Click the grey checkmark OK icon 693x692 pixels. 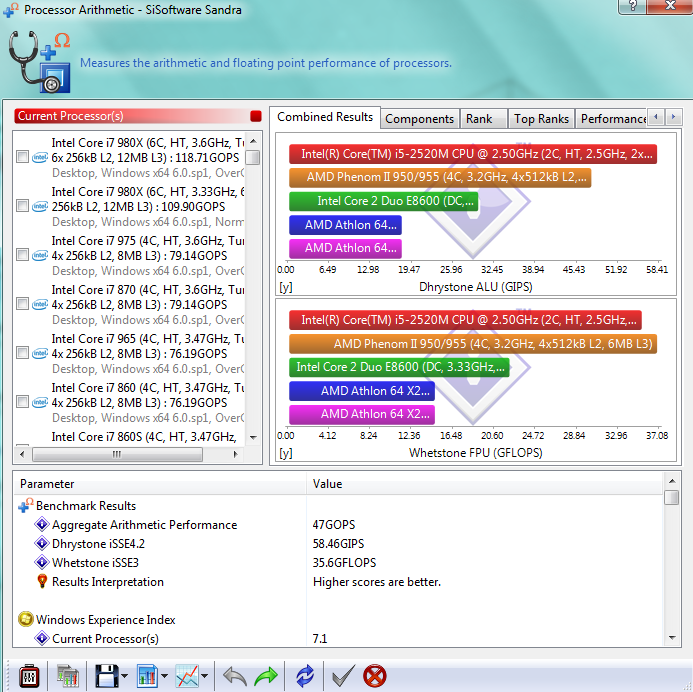point(343,676)
